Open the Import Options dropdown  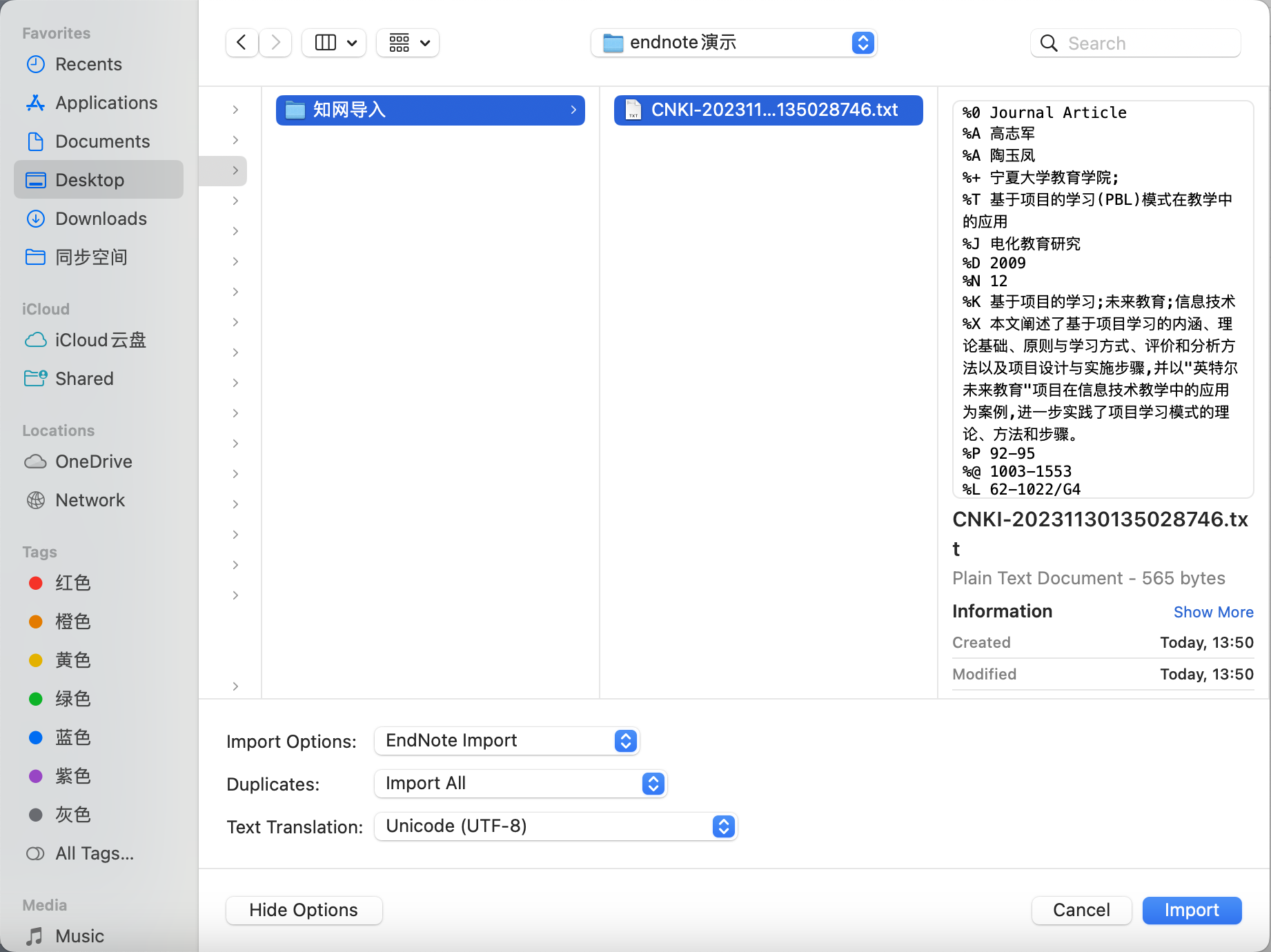(506, 740)
